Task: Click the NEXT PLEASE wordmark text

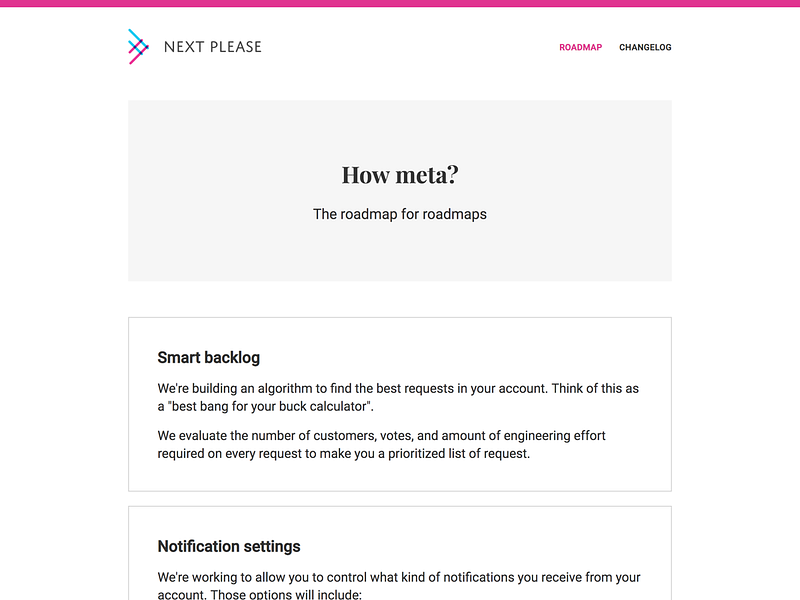Action: pos(212,47)
